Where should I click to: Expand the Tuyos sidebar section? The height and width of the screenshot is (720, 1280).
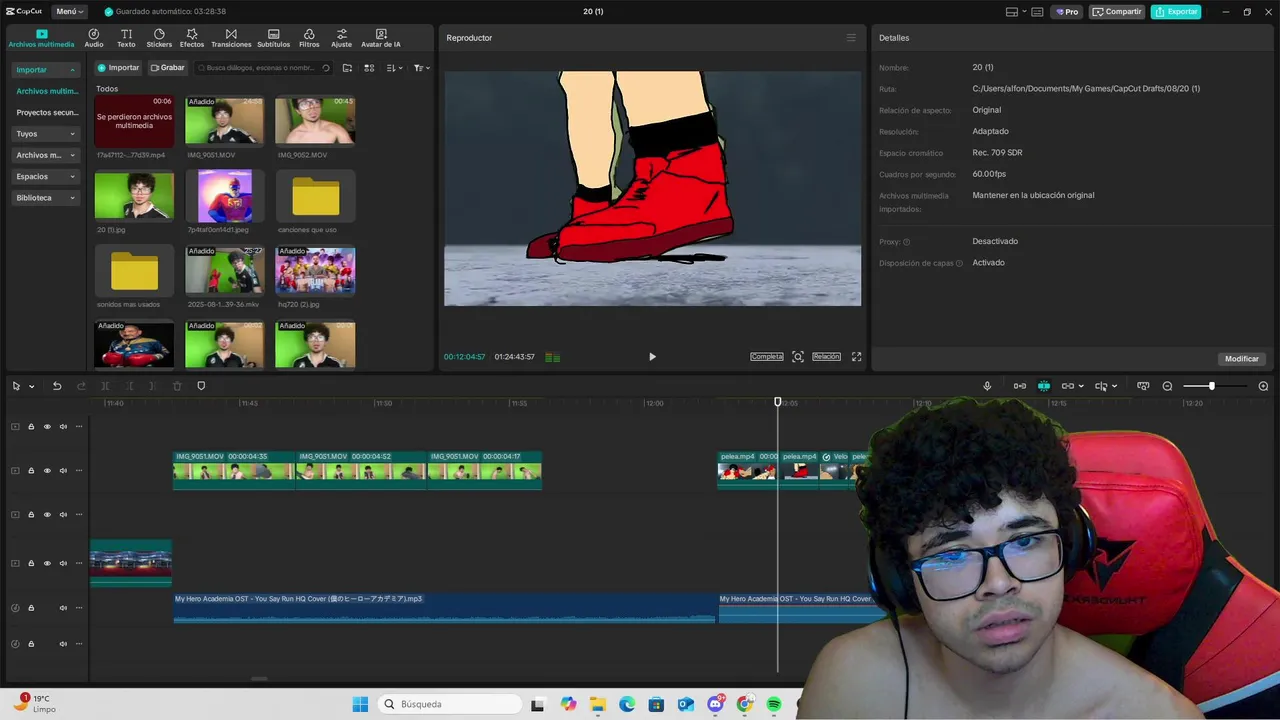click(x=46, y=134)
